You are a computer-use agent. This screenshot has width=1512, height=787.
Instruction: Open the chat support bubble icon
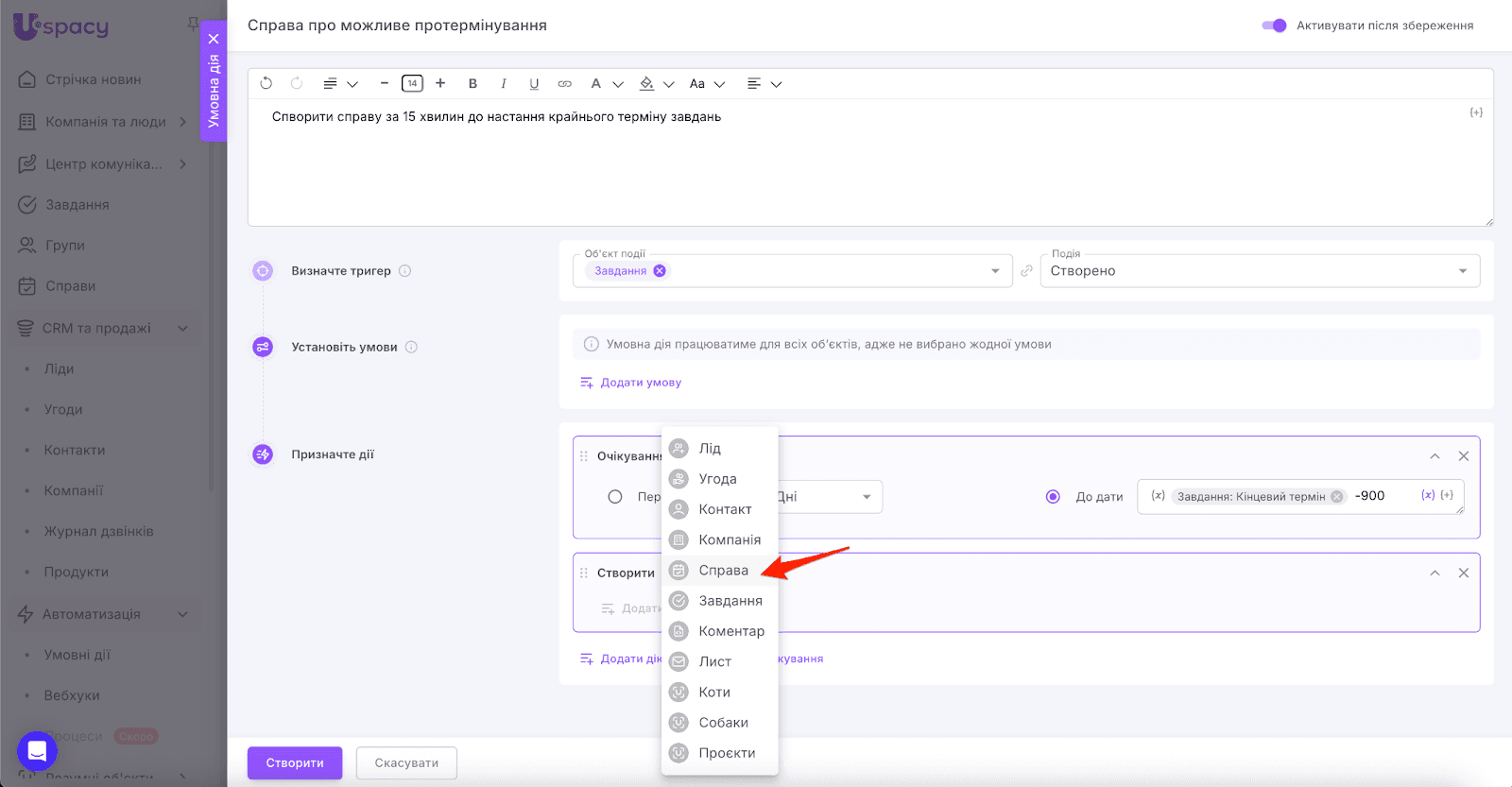pyautogui.click(x=37, y=751)
